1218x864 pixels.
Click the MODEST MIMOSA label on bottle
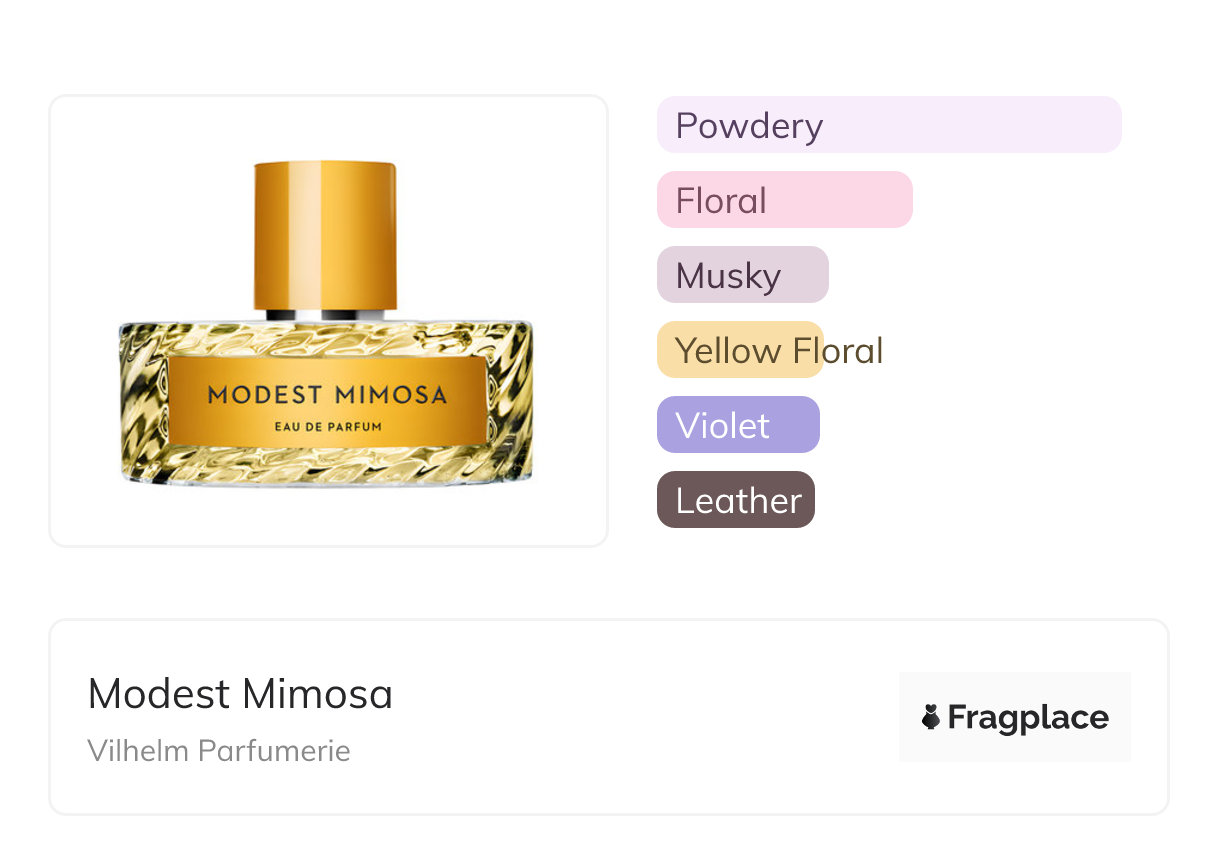click(327, 395)
